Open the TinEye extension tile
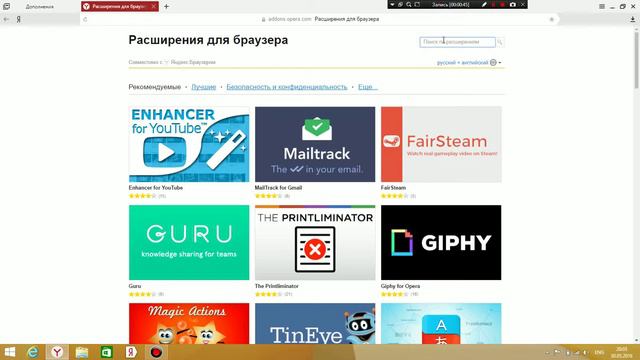Screen dimensions: 640x360 click(x=315, y=324)
